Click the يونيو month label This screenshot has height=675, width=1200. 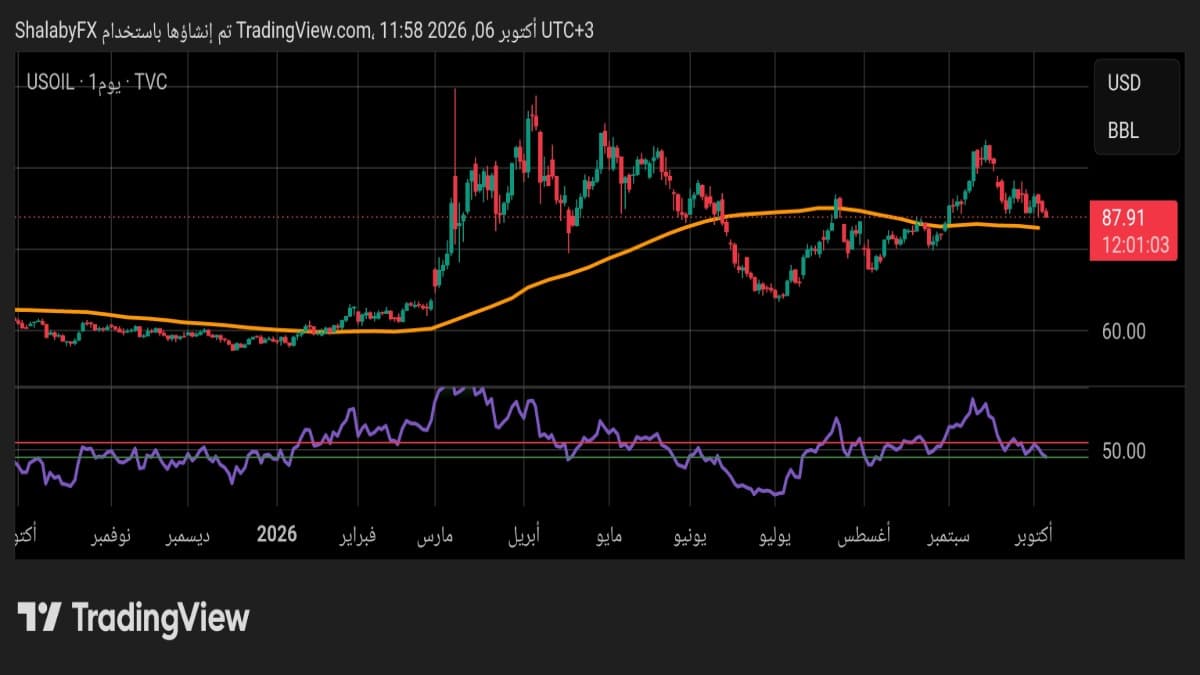tap(690, 536)
